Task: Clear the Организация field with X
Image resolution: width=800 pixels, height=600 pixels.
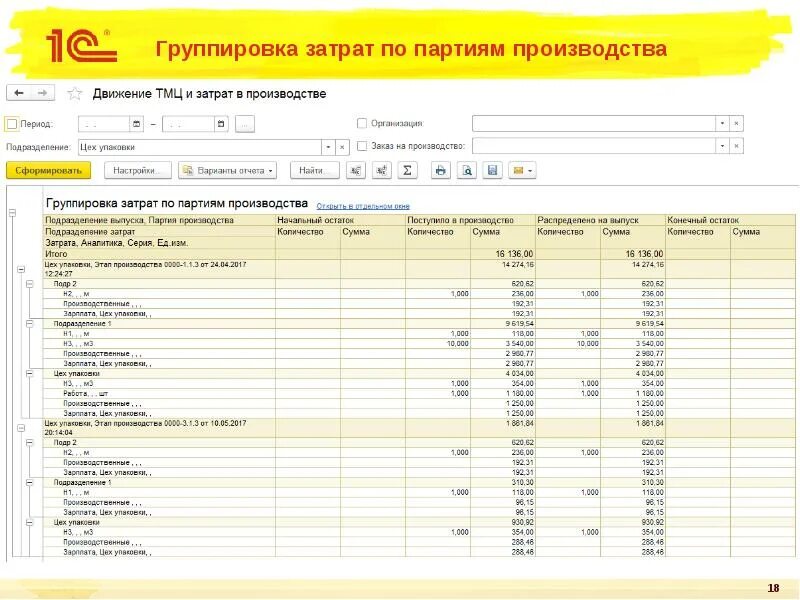Action: pos(736,123)
